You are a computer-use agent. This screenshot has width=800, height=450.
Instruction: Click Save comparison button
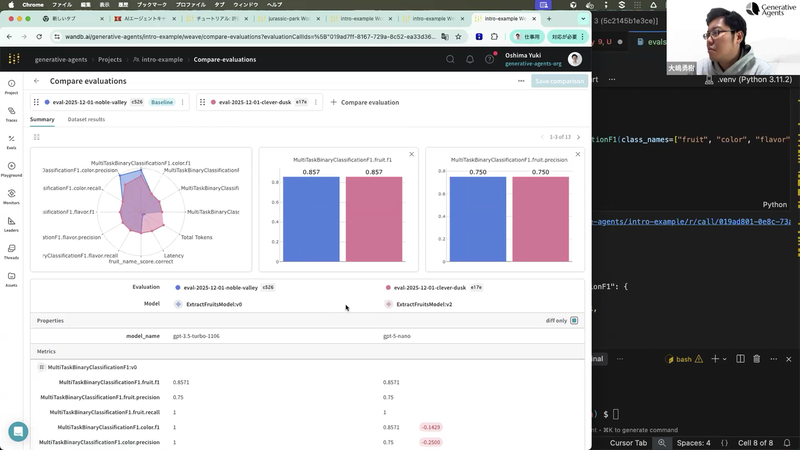click(559, 81)
